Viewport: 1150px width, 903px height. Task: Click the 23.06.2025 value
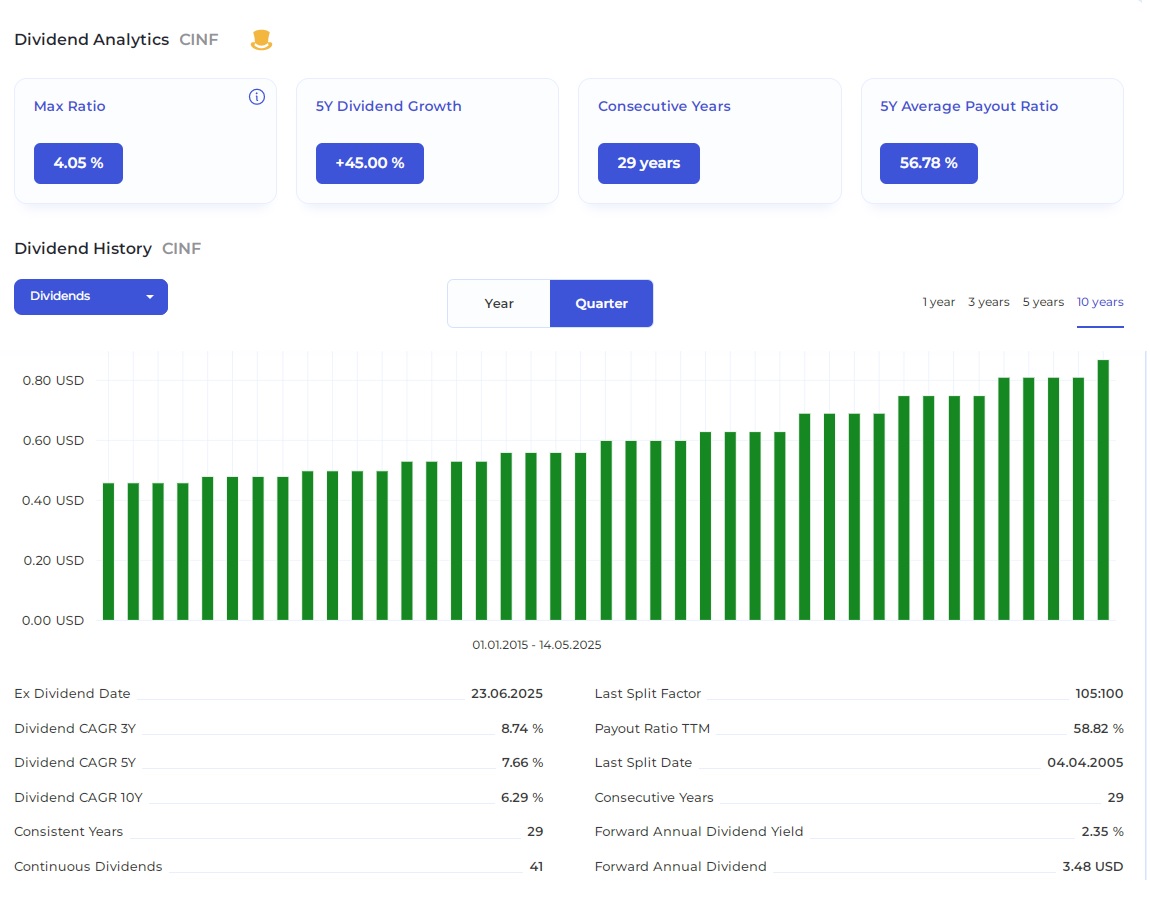tap(507, 694)
